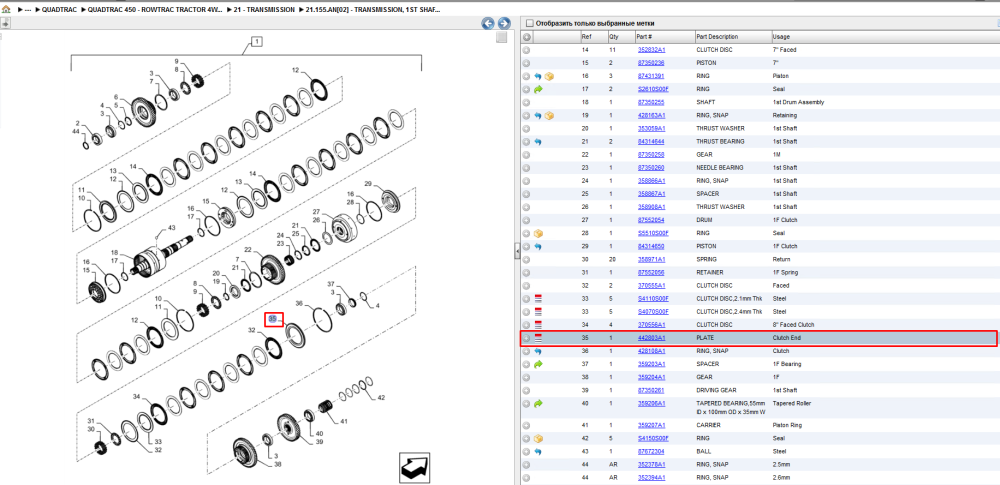1000x485 pixels.
Task: Expand the '---' breadcrumb level
Action: 27,11
